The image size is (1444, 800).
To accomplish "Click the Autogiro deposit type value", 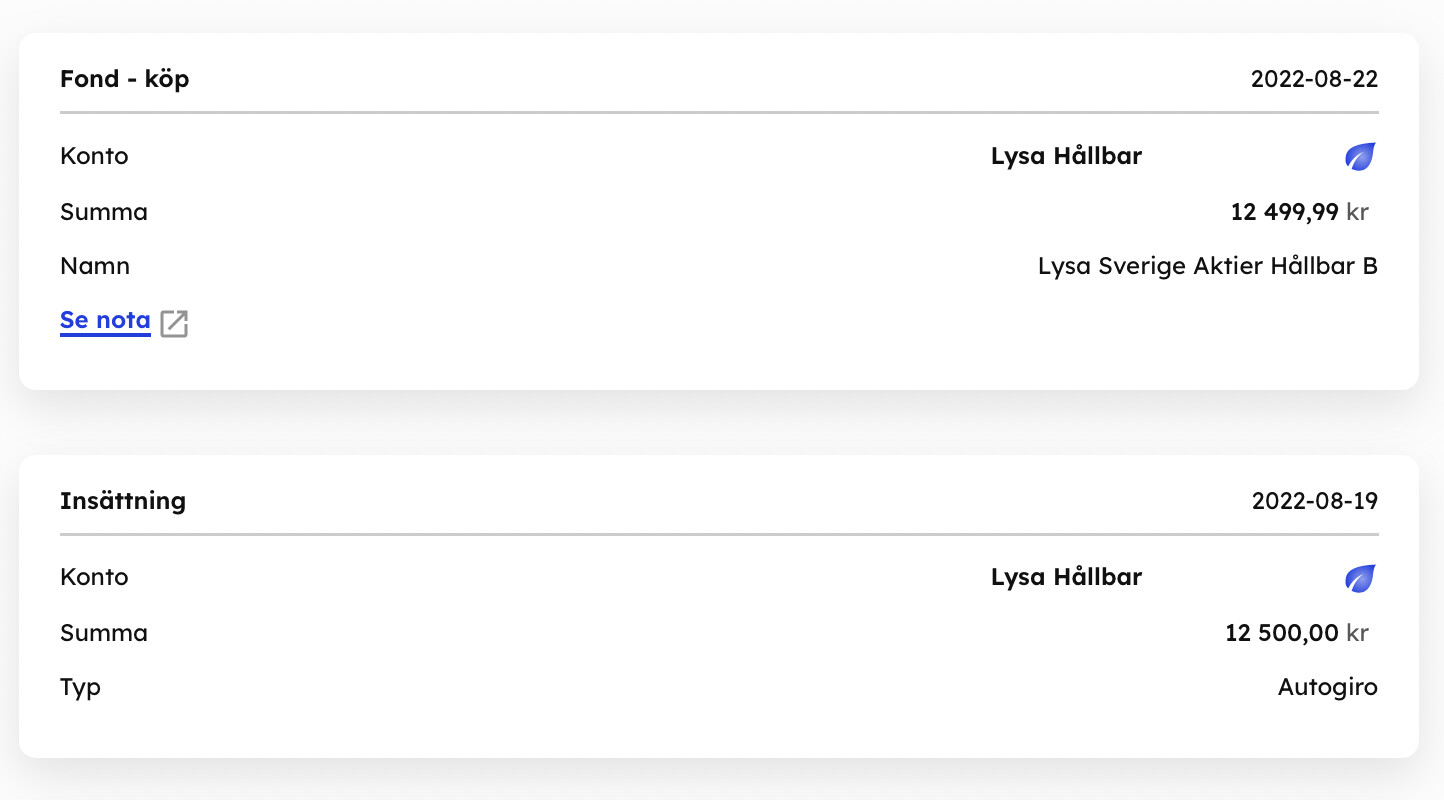I will (x=1327, y=688).
